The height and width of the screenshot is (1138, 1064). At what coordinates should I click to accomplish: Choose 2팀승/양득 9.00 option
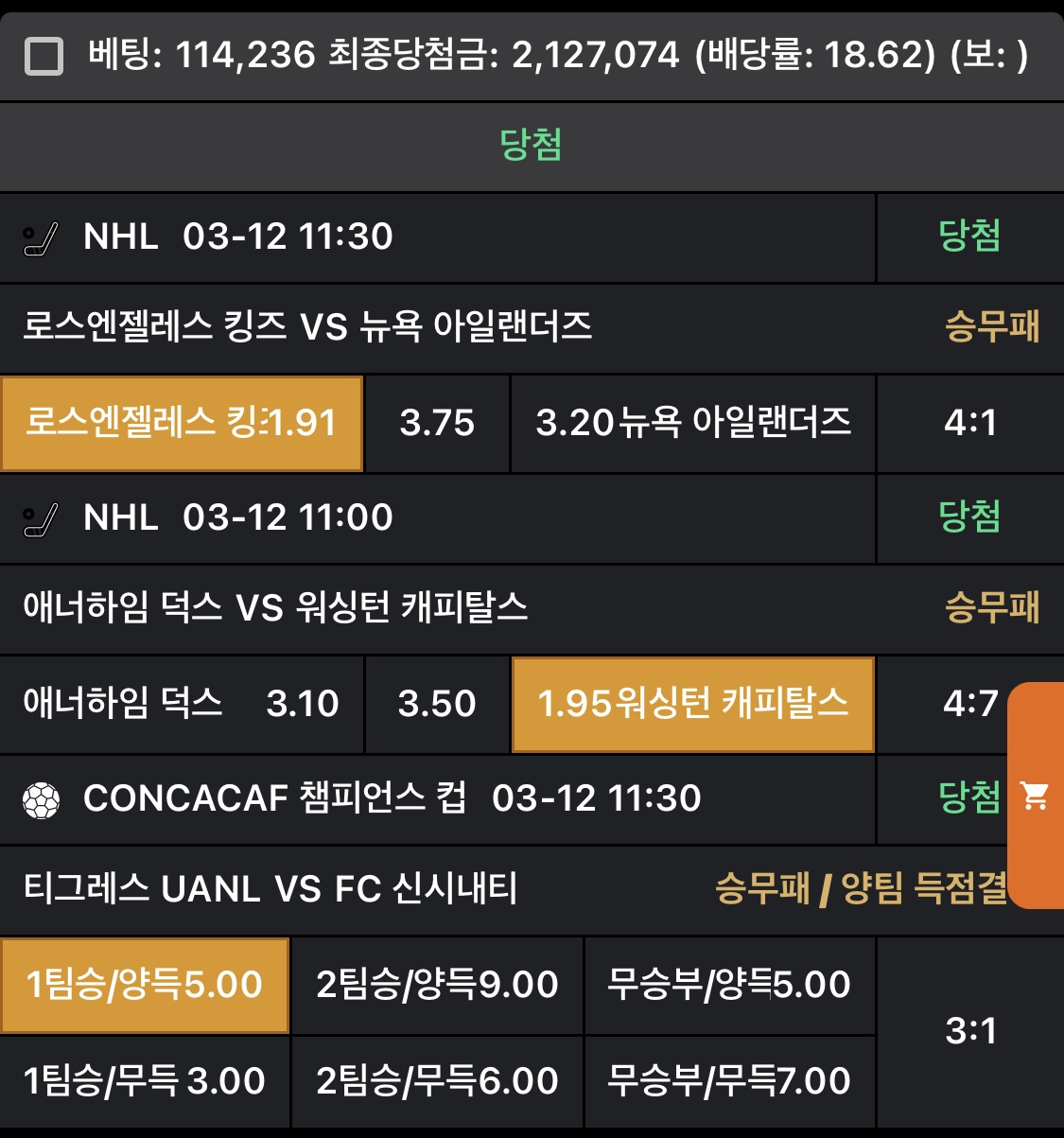[437, 985]
